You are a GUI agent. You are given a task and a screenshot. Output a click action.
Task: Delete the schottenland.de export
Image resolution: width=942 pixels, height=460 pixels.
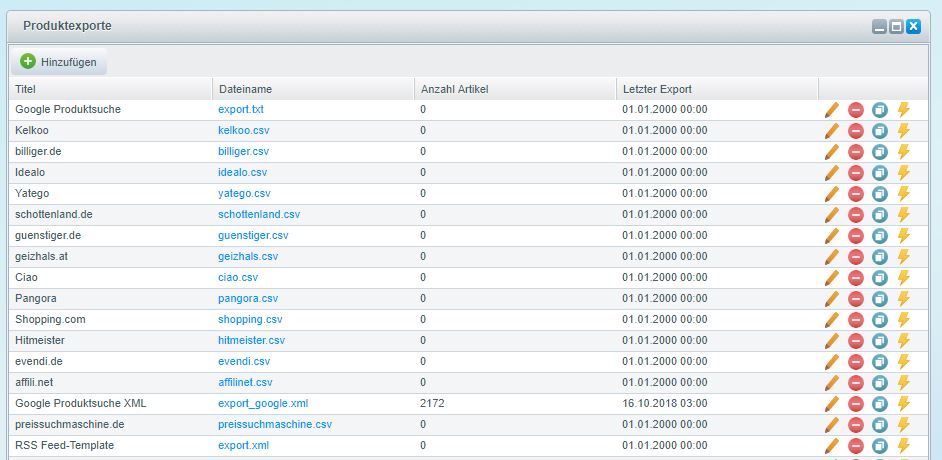pos(855,215)
